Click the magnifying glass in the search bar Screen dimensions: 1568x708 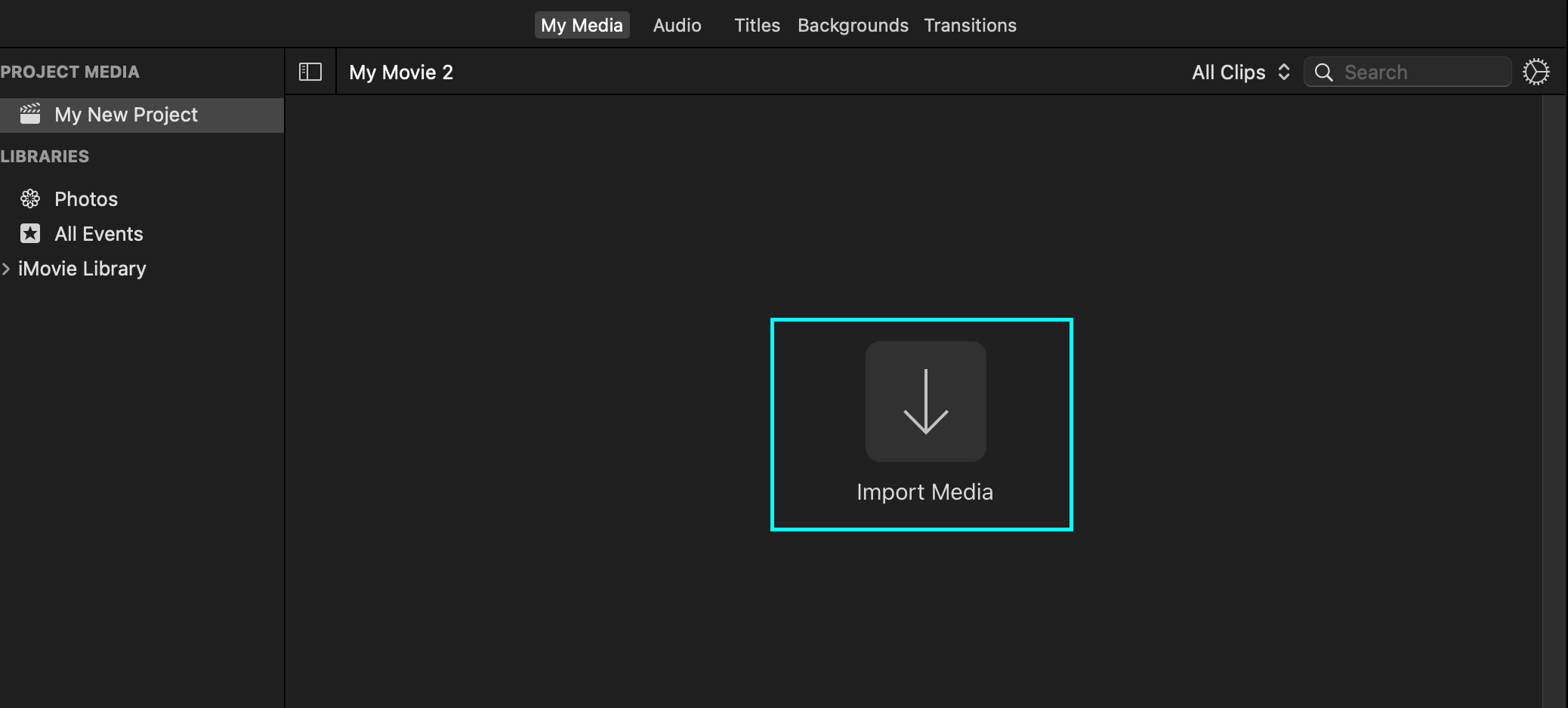click(x=1323, y=72)
